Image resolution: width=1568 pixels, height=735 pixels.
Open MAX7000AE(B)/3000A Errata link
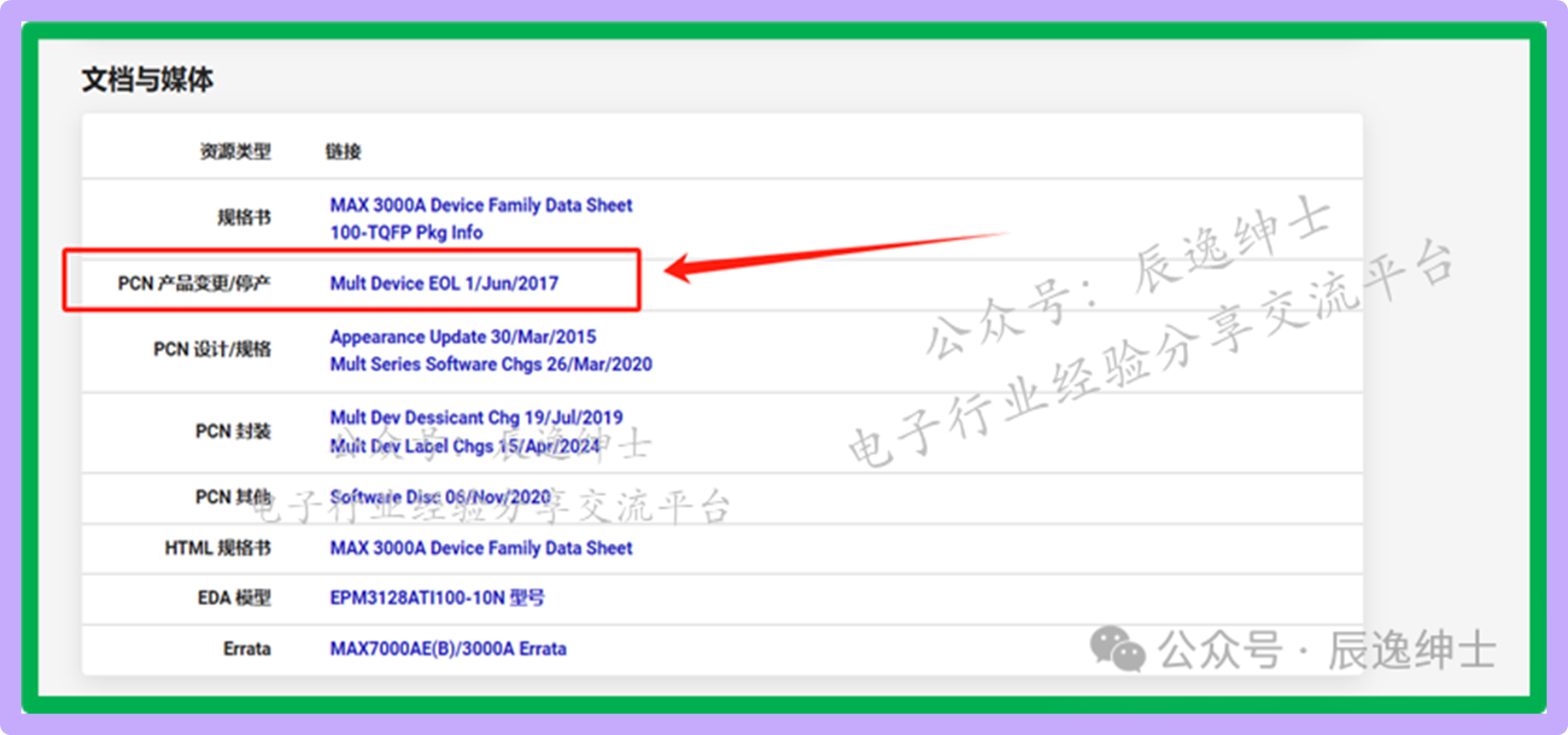point(448,649)
